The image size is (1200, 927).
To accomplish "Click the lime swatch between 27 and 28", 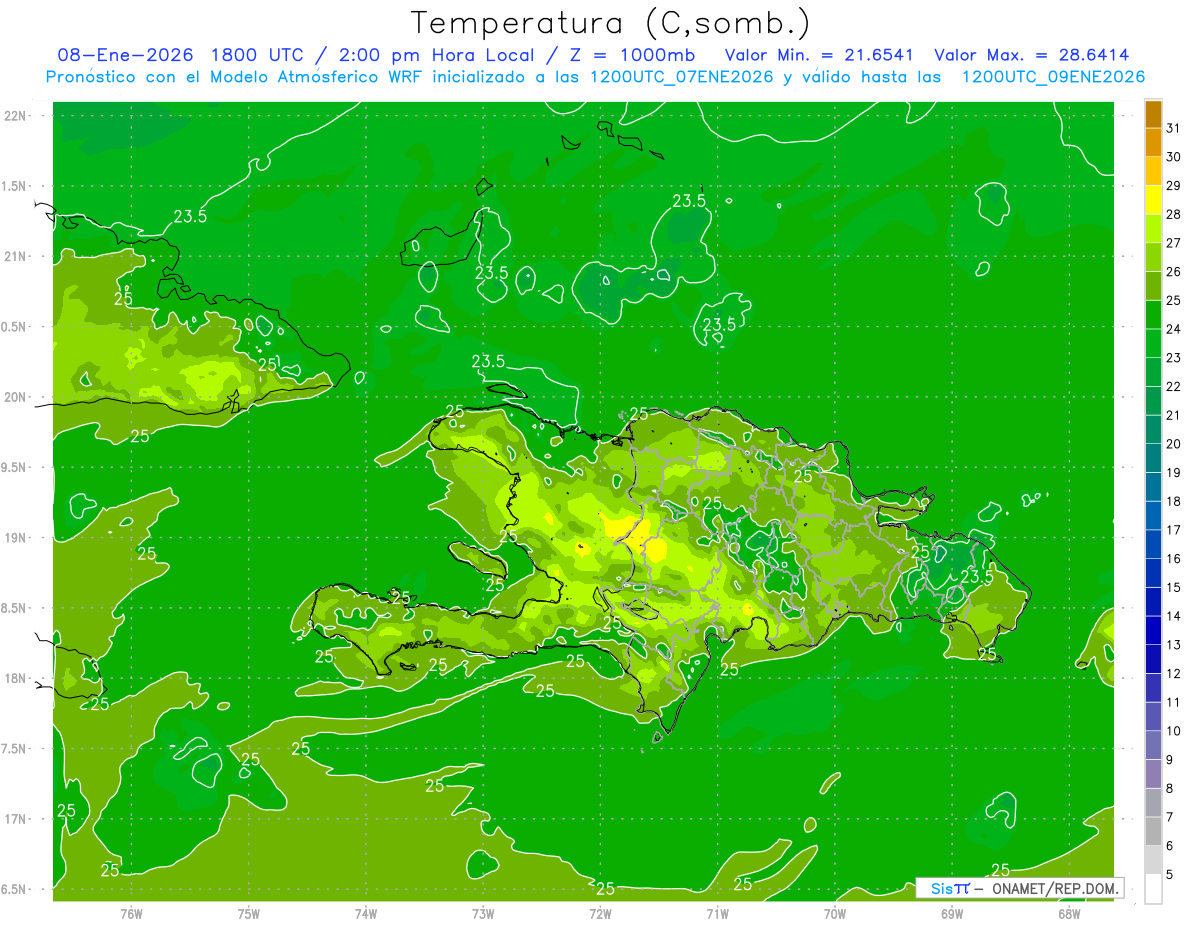I will (x=1153, y=229).
